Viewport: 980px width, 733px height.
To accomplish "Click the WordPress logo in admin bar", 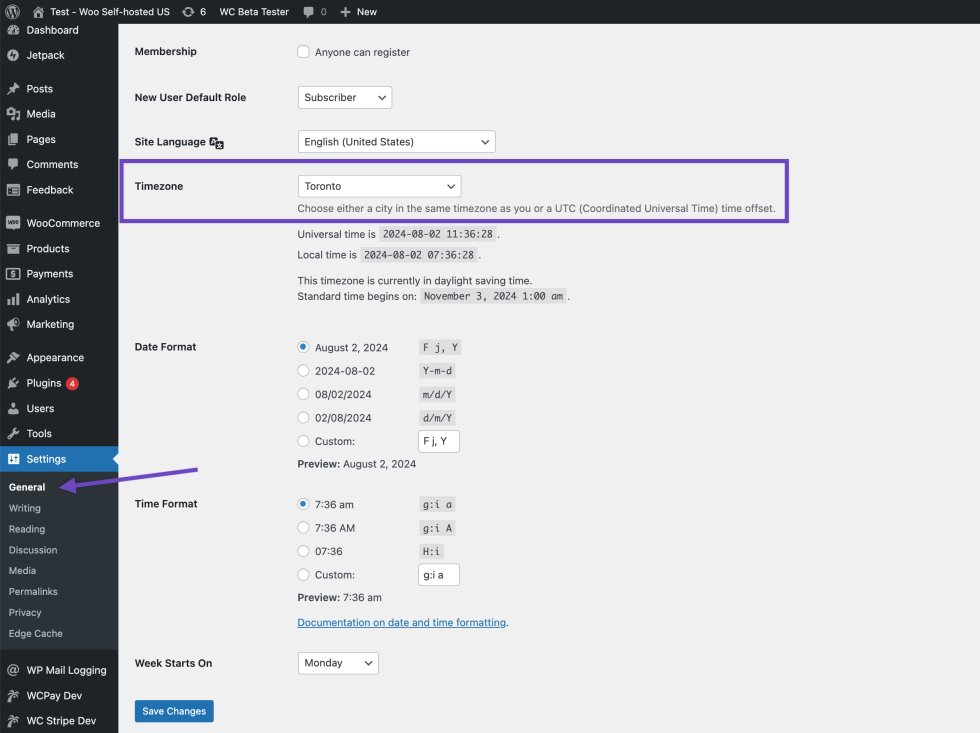I will (13, 11).
